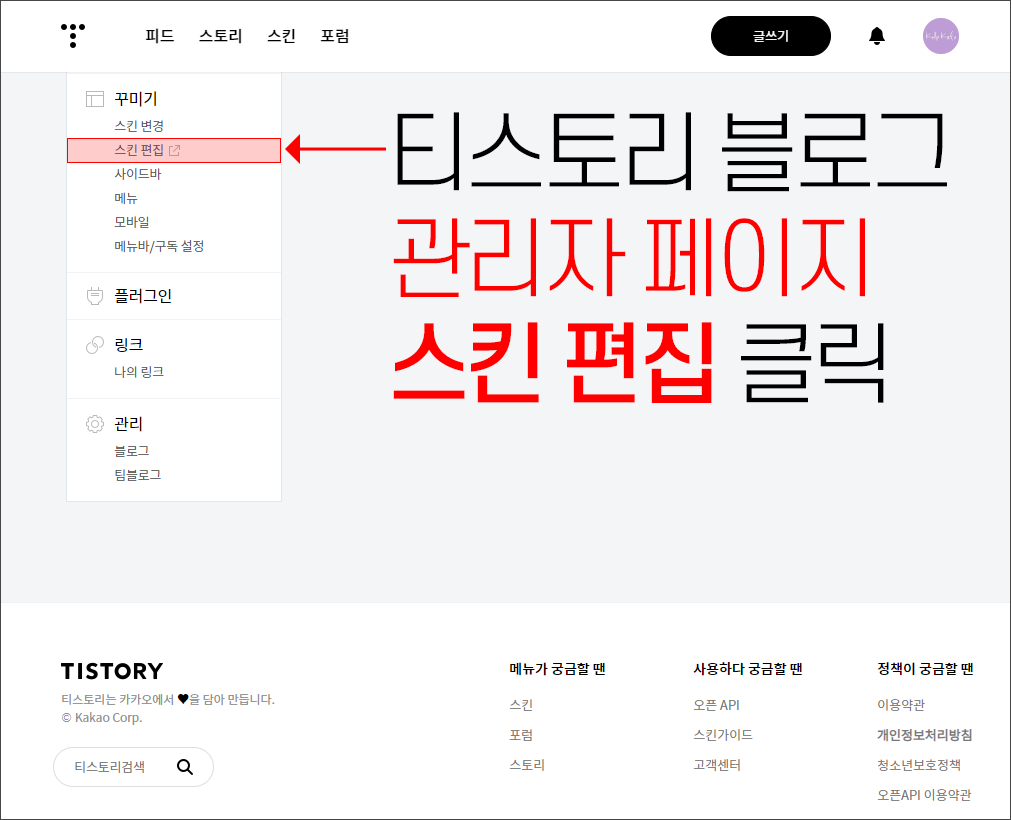Select 사이드바 under 꾸미기
Viewport: 1011px width, 820px height.
[138, 174]
